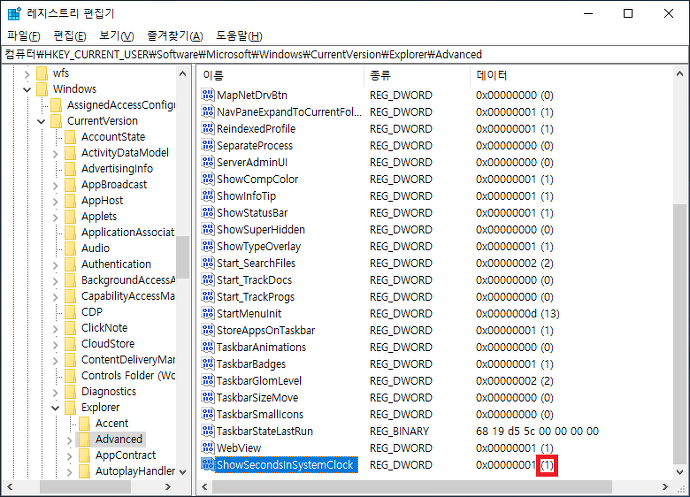Open the 도움말(H) menu
This screenshot has height=497, width=690.
239,36
